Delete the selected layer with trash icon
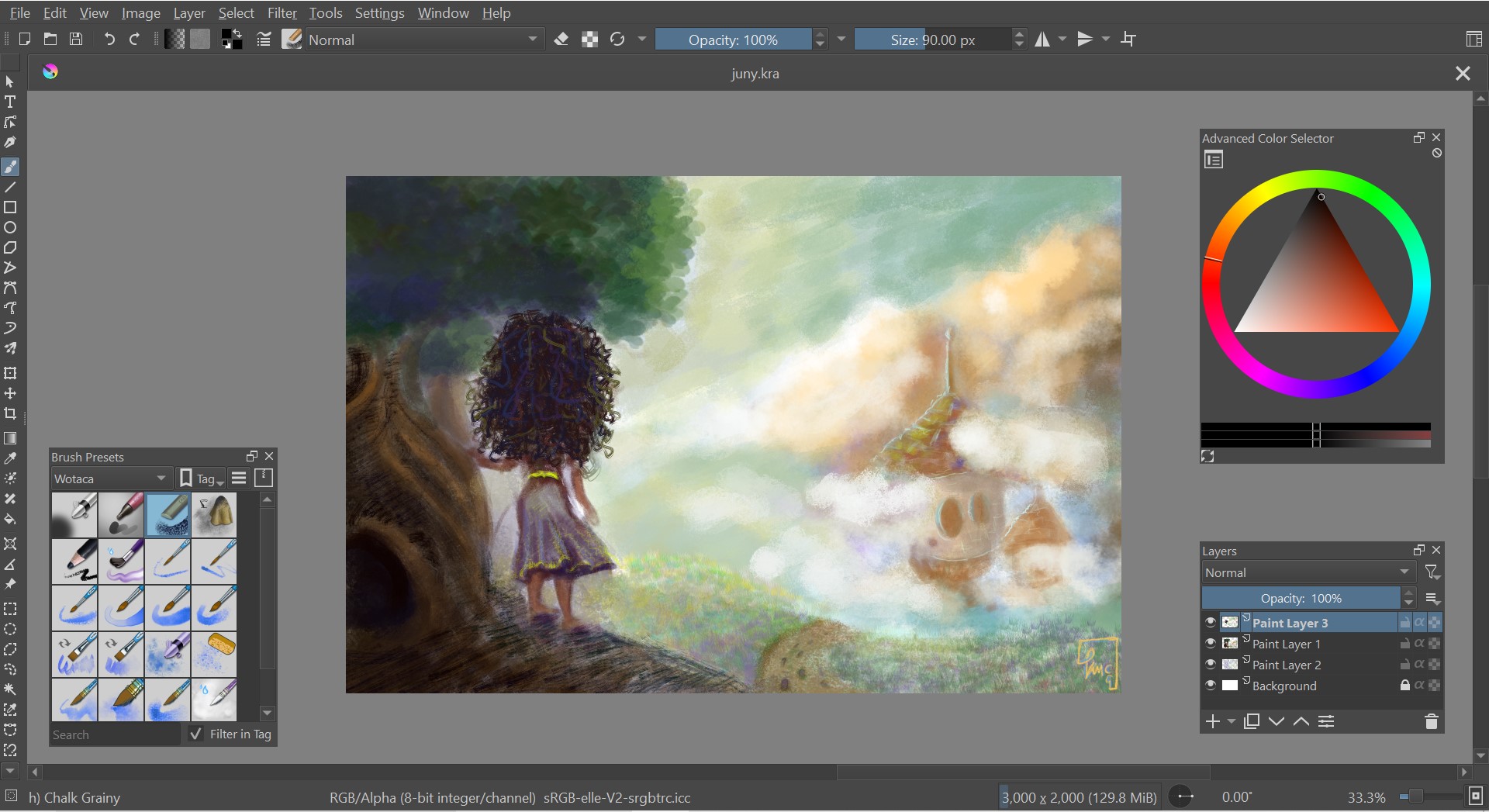The image size is (1489, 812). pyautogui.click(x=1432, y=721)
